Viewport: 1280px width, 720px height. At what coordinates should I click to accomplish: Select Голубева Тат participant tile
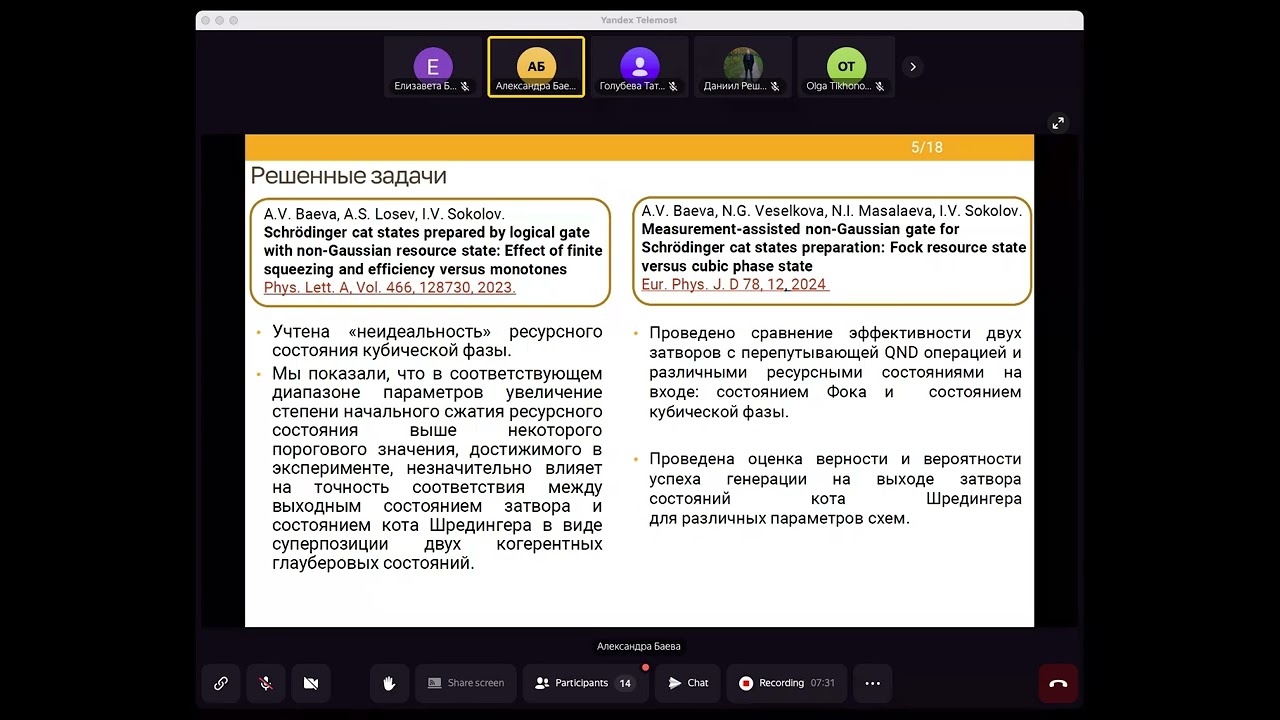(639, 67)
